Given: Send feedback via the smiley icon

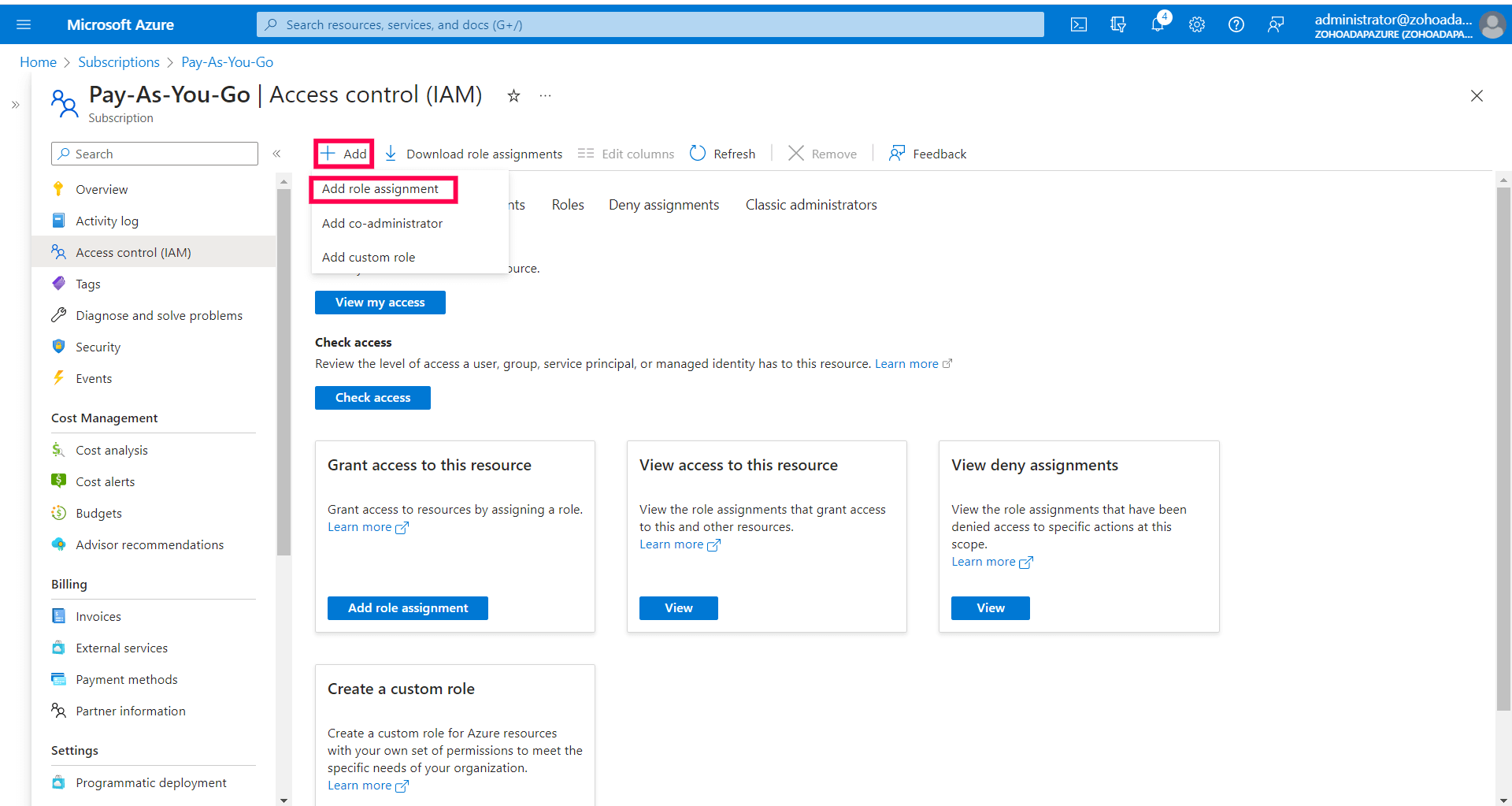Looking at the screenshot, I should [x=1276, y=24].
